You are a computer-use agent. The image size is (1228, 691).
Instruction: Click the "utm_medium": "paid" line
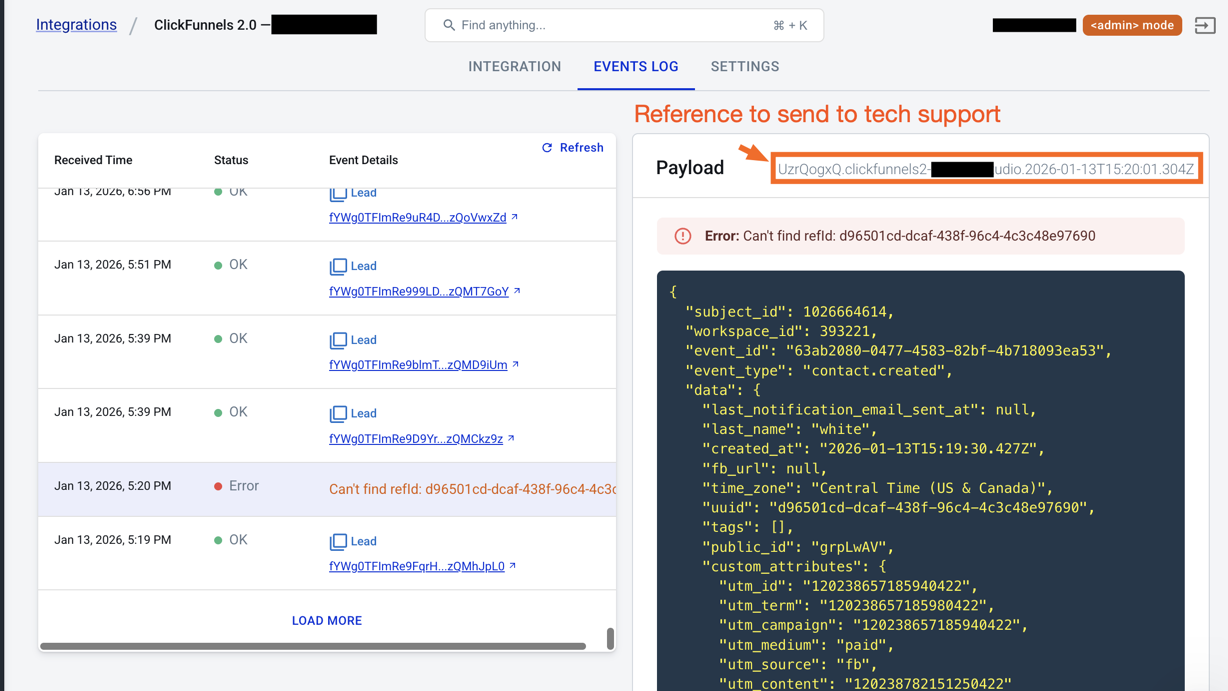[806, 645]
